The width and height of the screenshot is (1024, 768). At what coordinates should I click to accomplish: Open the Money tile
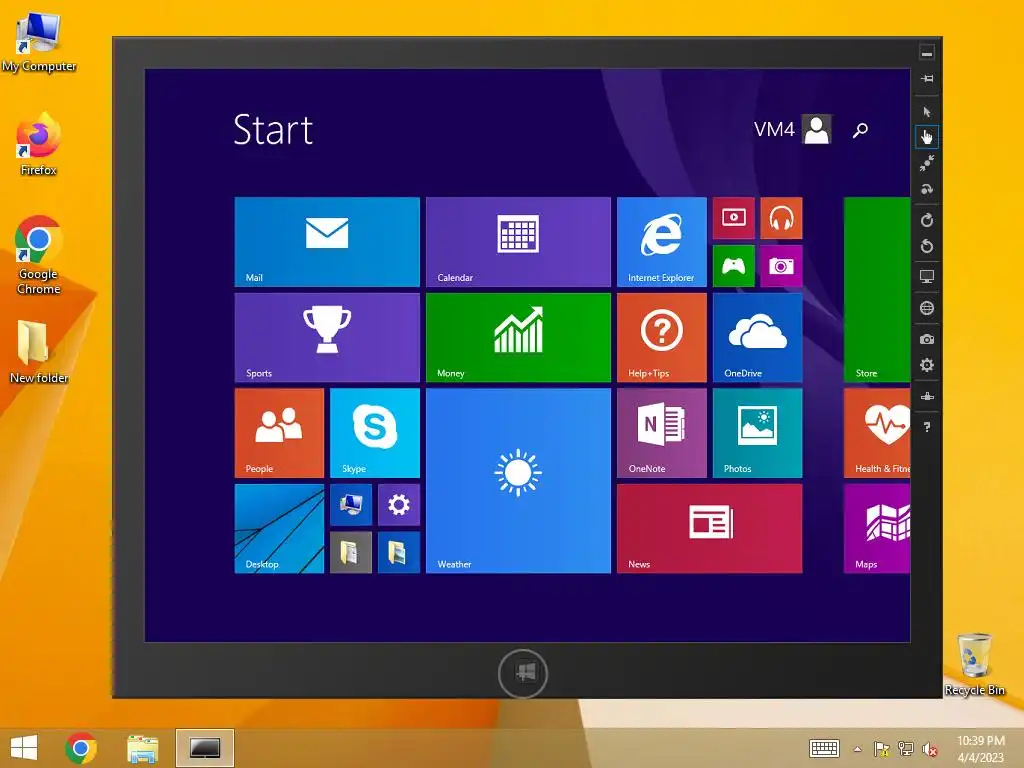(518, 337)
